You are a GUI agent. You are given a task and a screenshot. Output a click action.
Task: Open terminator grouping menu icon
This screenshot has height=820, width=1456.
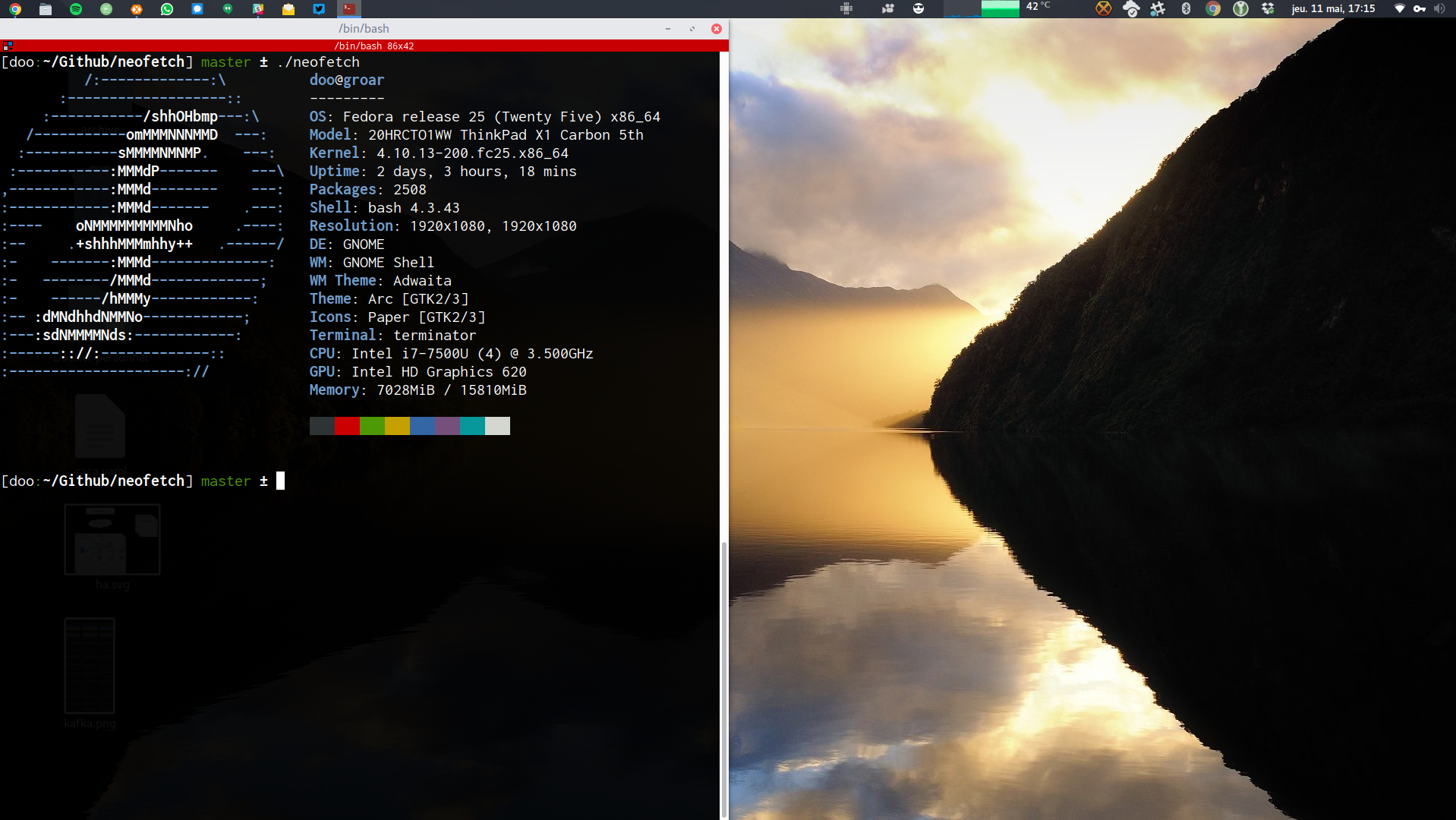(8, 46)
